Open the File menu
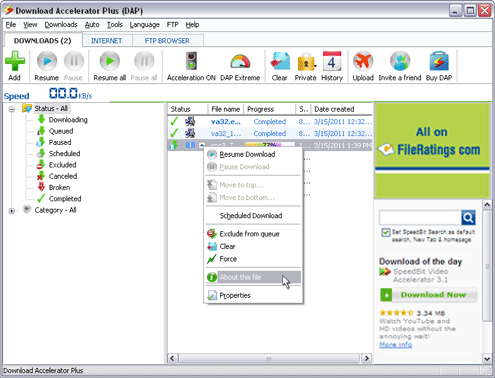The height and width of the screenshot is (378, 495). (11, 25)
